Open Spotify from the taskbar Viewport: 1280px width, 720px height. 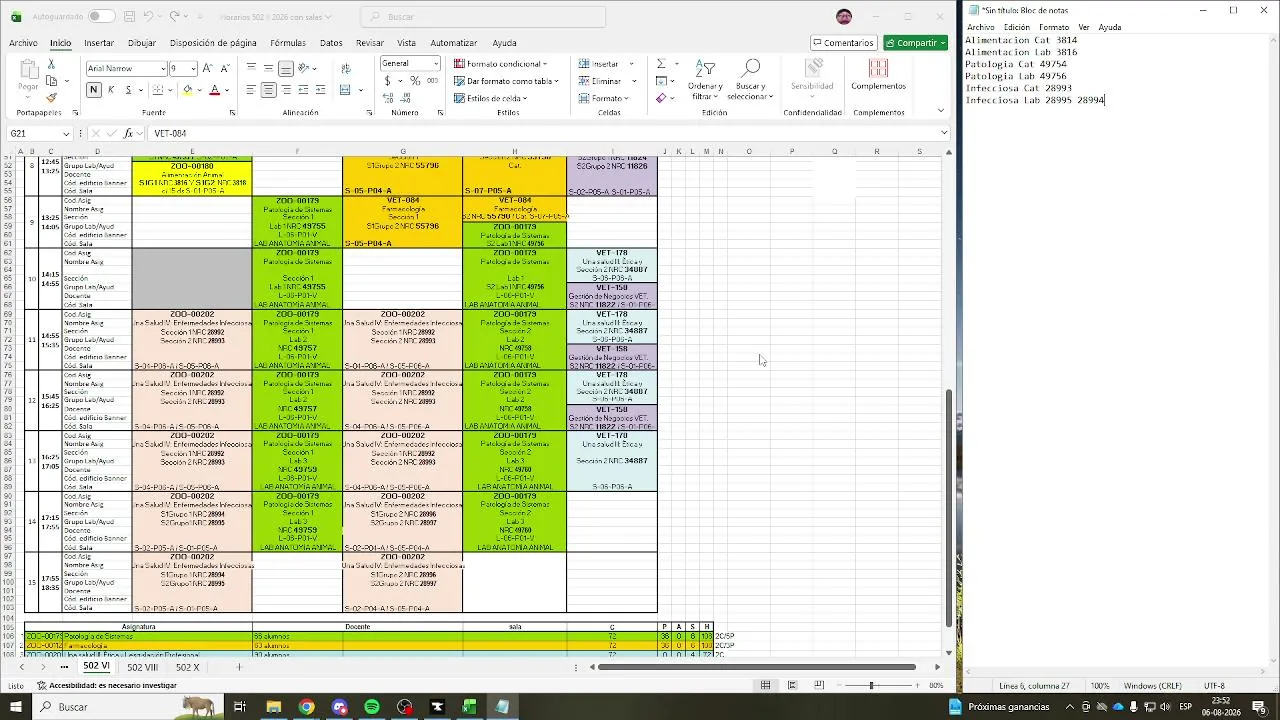coord(372,707)
